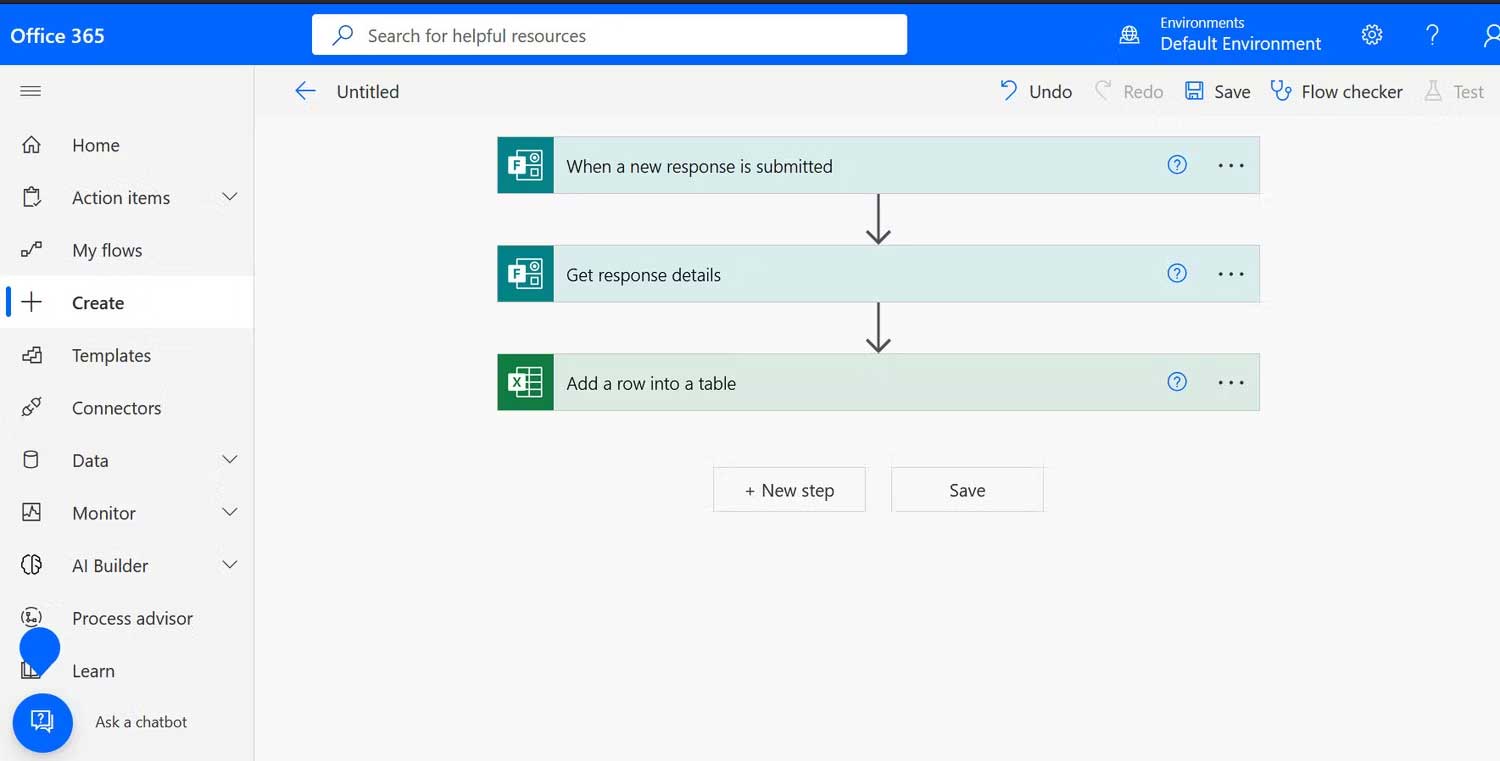Open the Ask a chatbot widget
The image size is (1500, 761).
click(42, 722)
